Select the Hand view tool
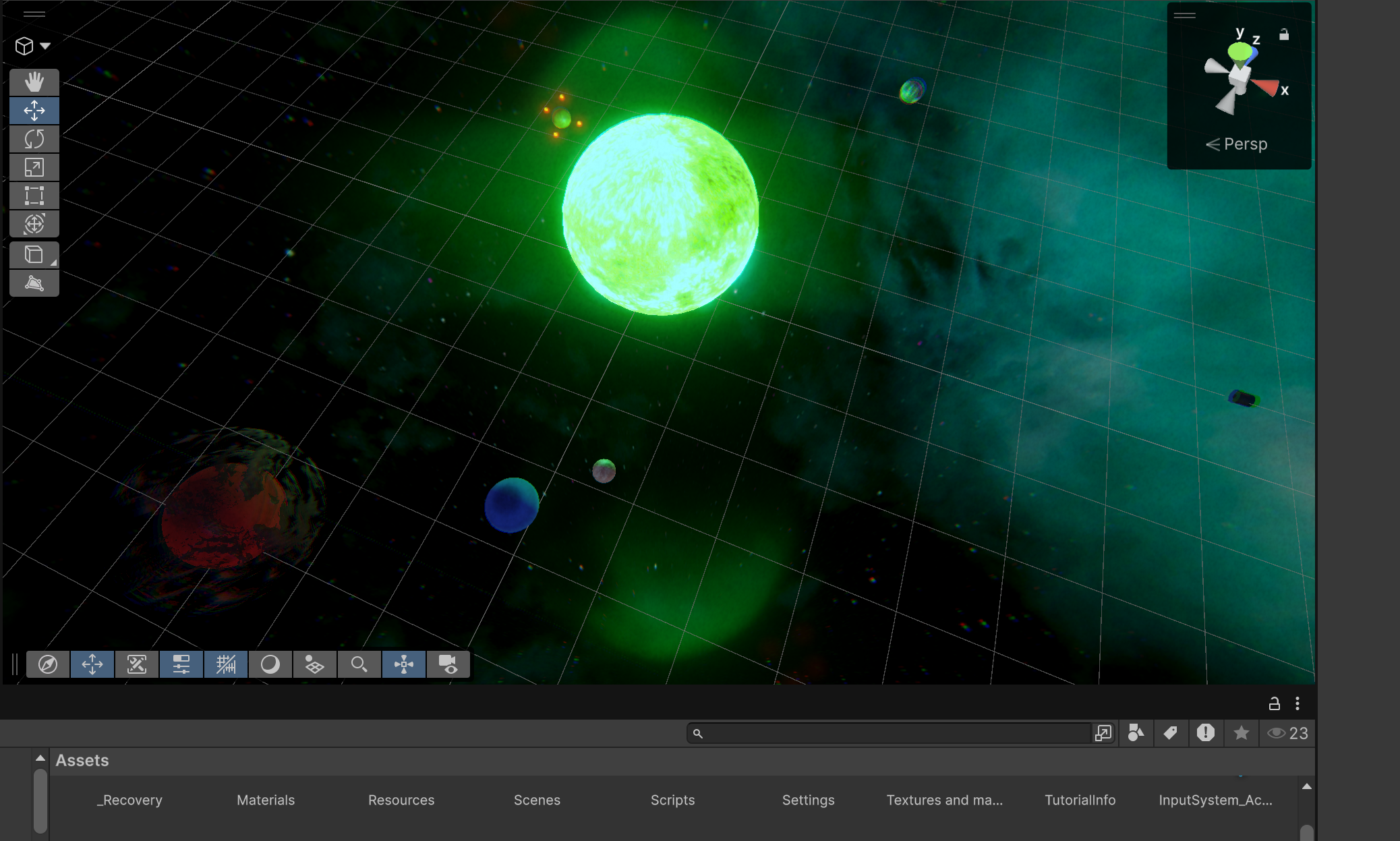1400x841 pixels. (x=34, y=82)
